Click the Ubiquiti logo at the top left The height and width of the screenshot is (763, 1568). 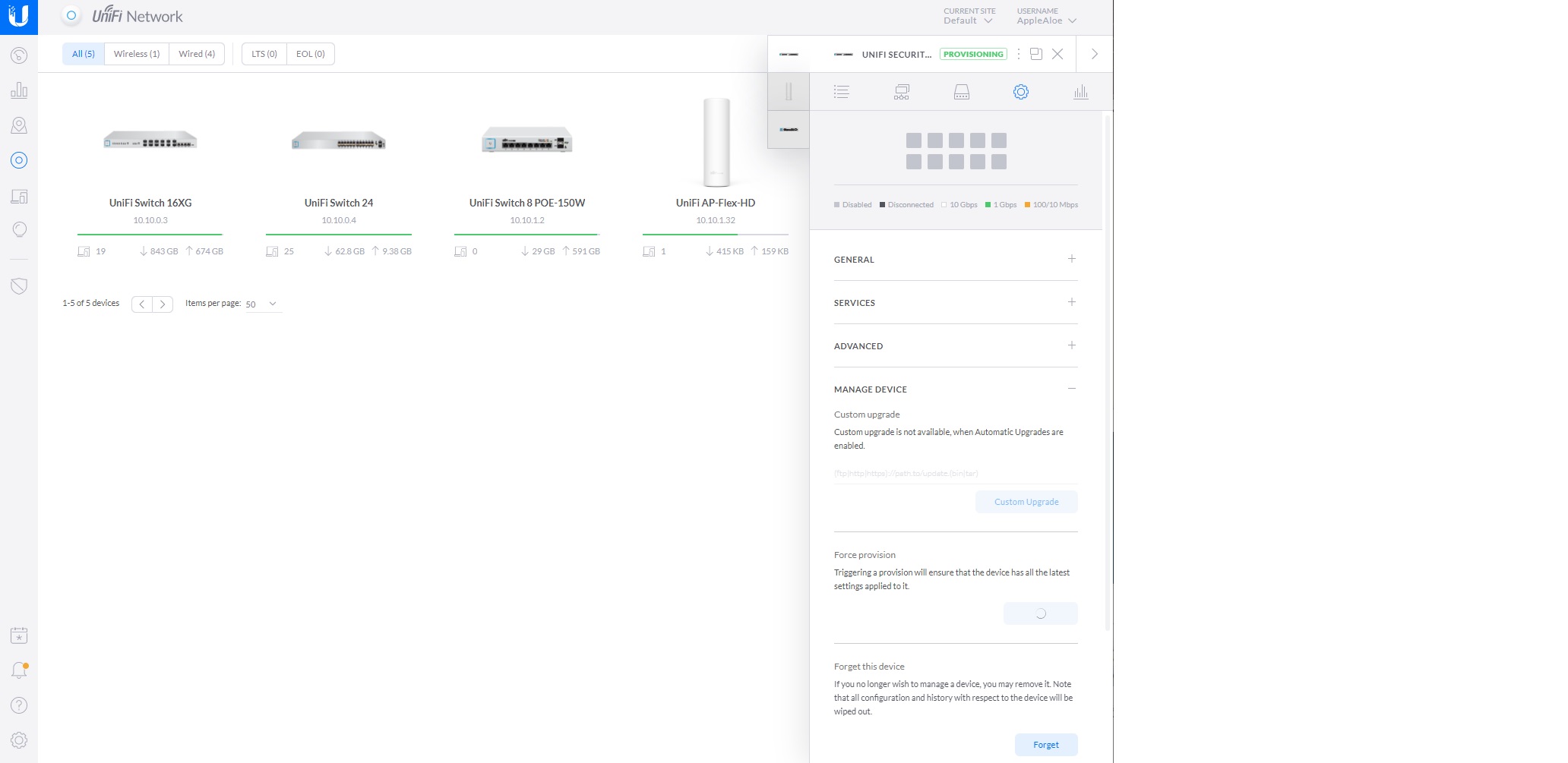coord(19,17)
